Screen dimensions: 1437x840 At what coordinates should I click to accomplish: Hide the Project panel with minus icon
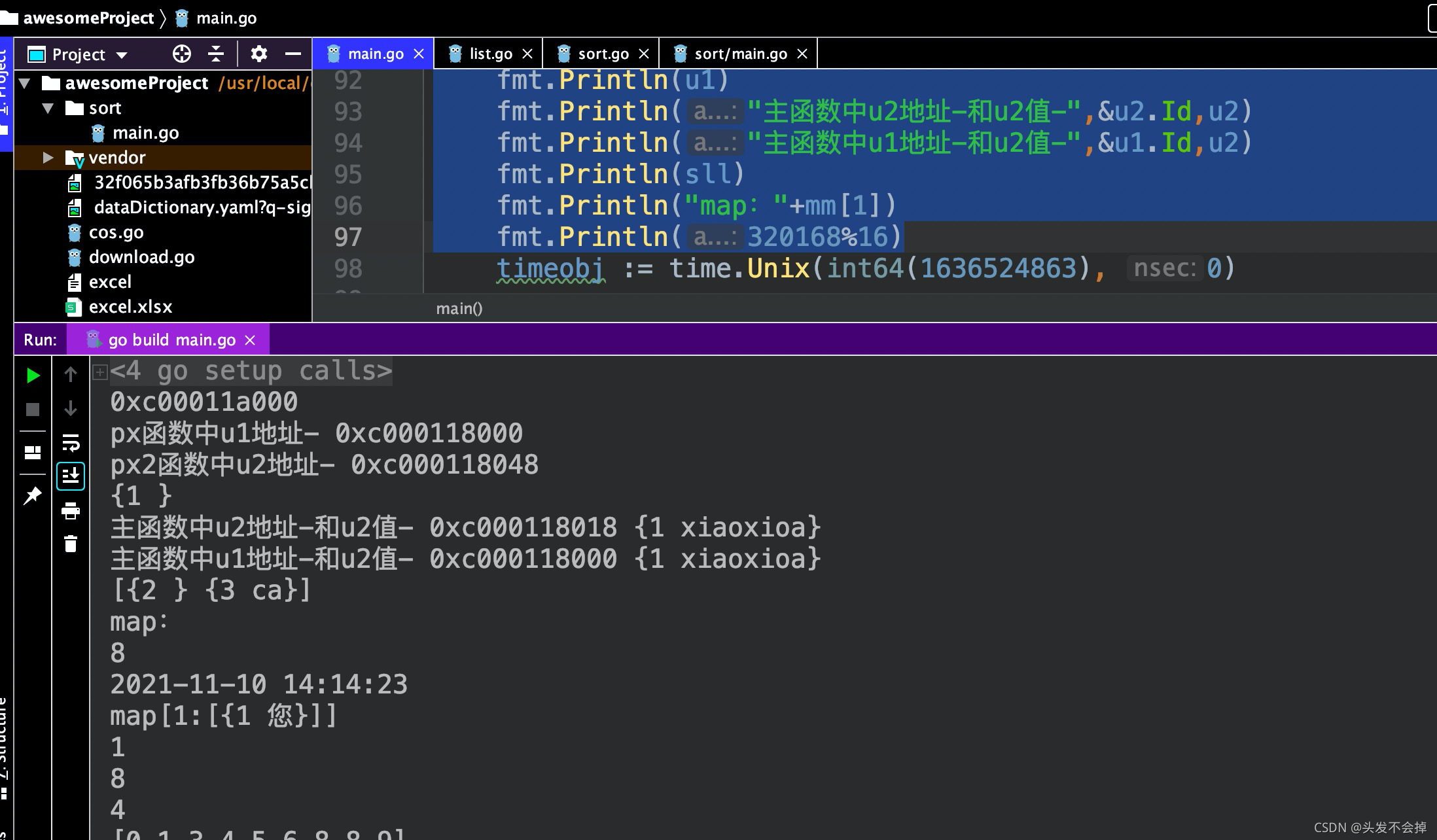coord(293,54)
